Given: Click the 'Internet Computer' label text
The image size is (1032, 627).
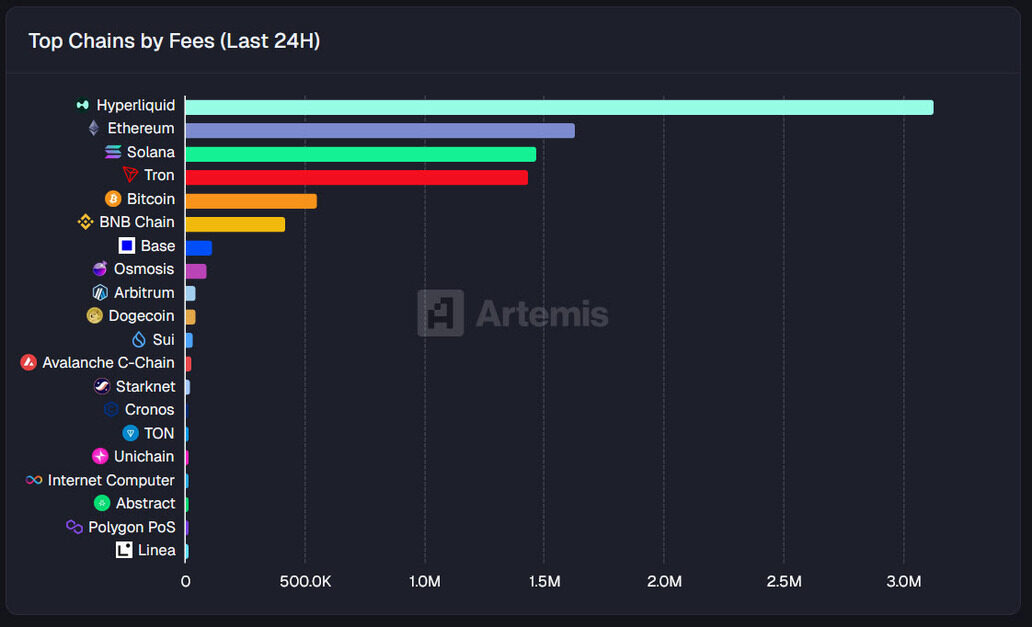Looking at the screenshot, I should pyautogui.click(x=111, y=480).
